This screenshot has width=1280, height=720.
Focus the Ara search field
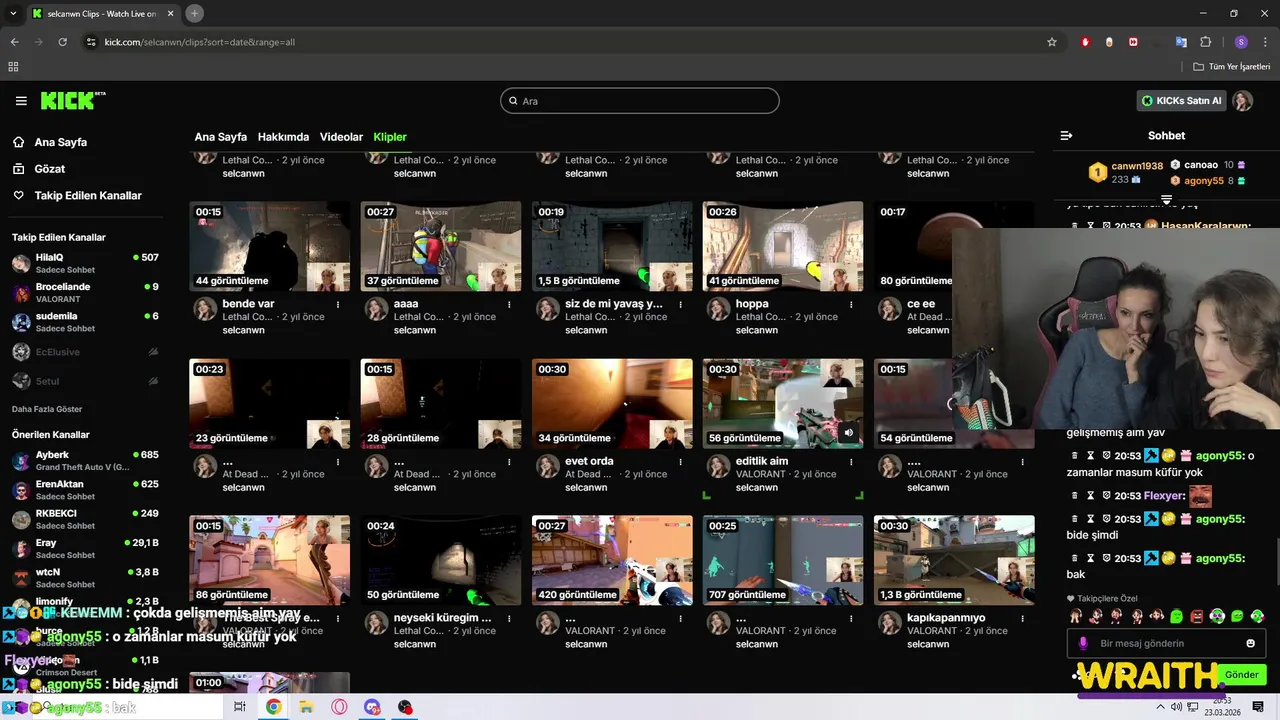coord(640,101)
